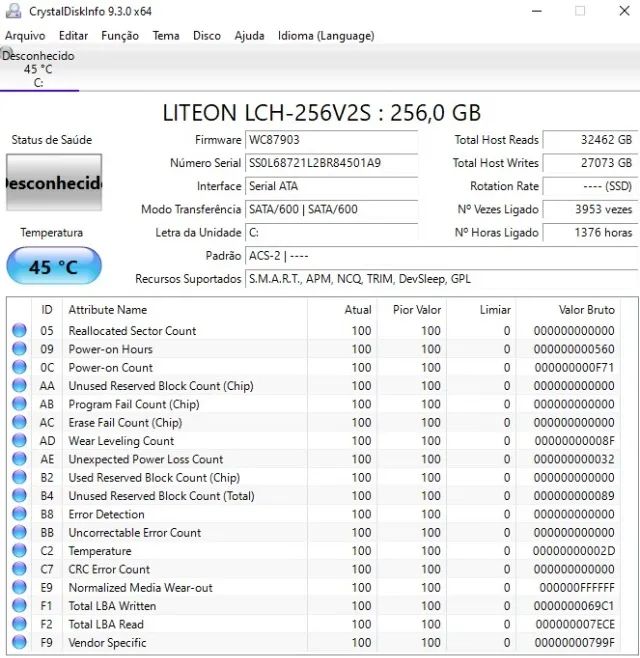Image resolution: width=640 pixels, height=658 pixels.
Task: Click the Valor Bruto column header
Action: click(568, 310)
